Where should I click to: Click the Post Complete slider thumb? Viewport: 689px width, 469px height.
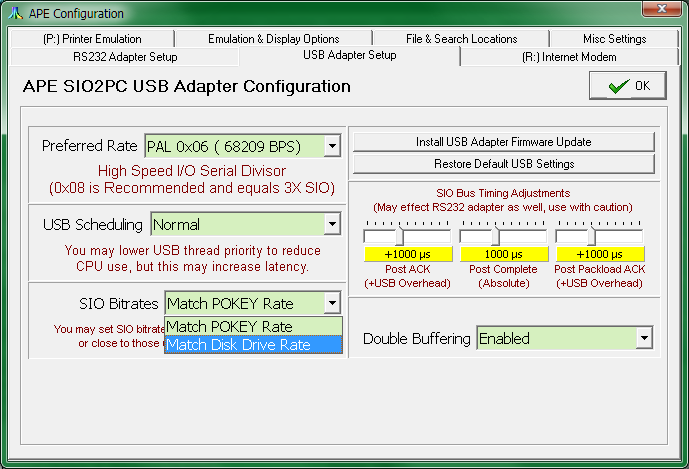[x=496, y=236]
